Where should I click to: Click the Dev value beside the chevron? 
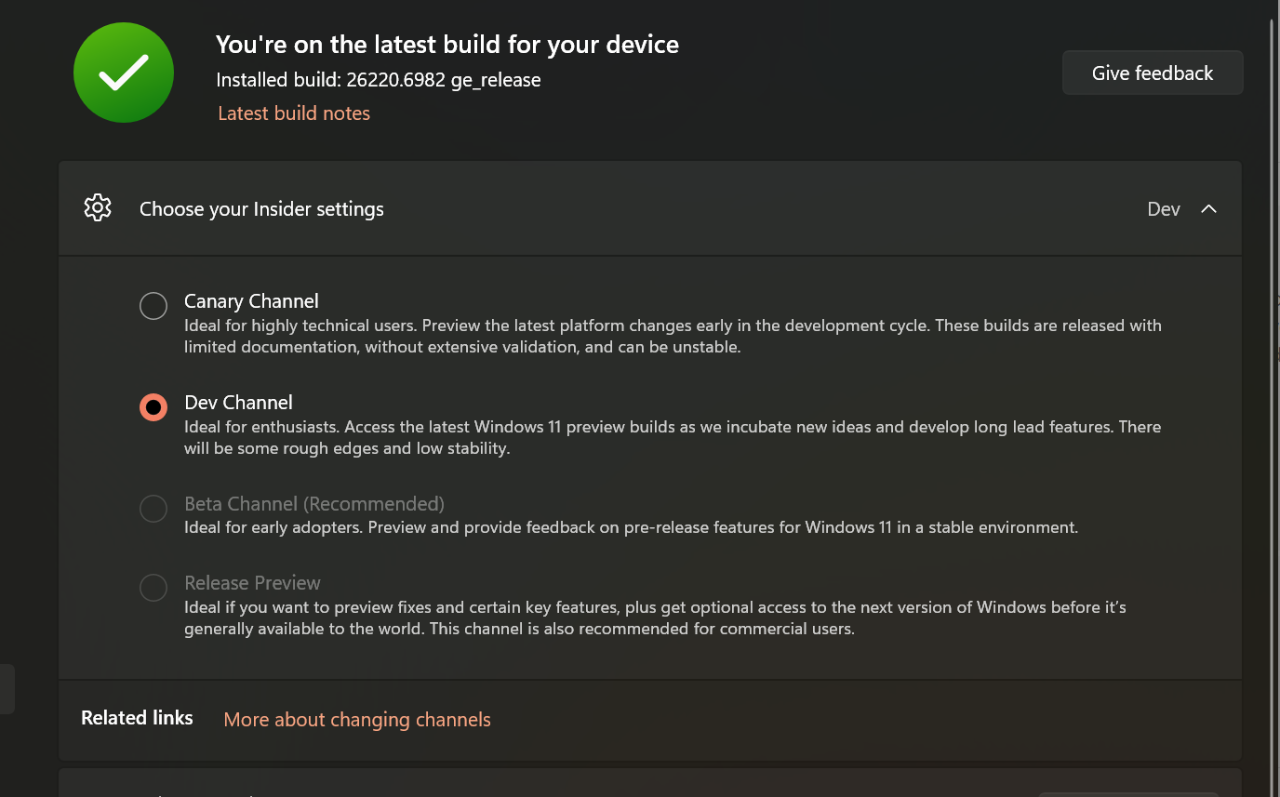pyautogui.click(x=1163, y=209)
